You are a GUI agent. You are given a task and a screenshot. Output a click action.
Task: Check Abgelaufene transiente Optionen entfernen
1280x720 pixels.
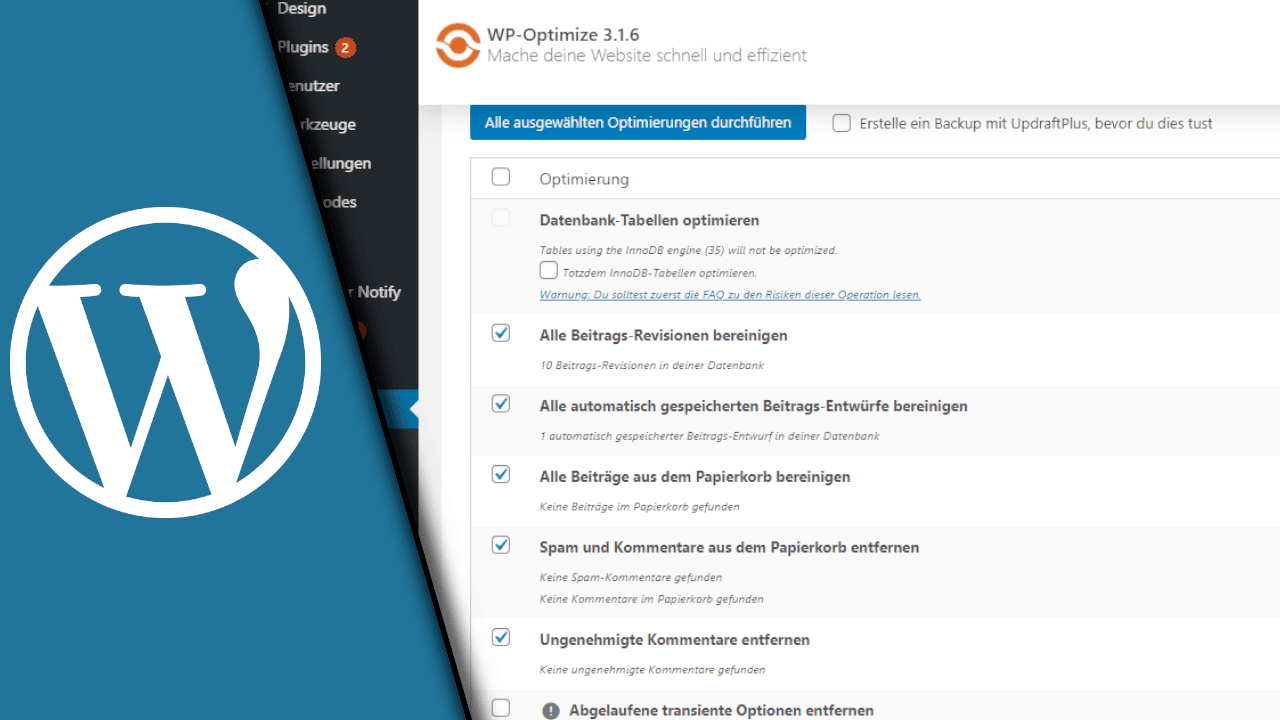(501, 707)
